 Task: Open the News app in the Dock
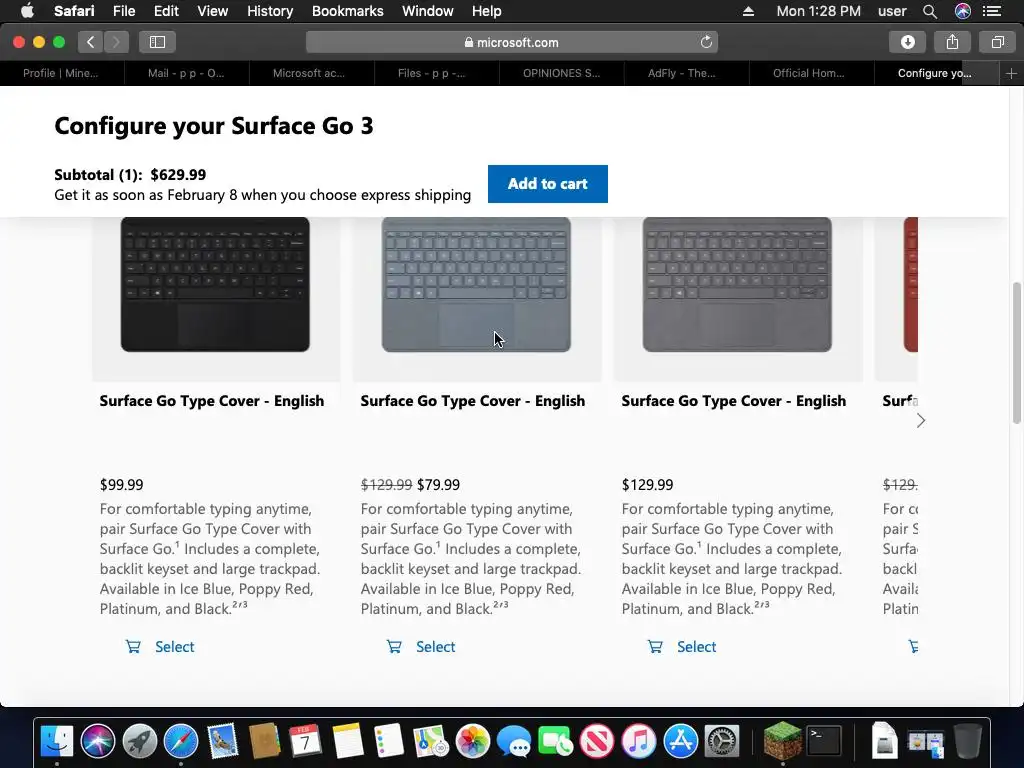597,741
